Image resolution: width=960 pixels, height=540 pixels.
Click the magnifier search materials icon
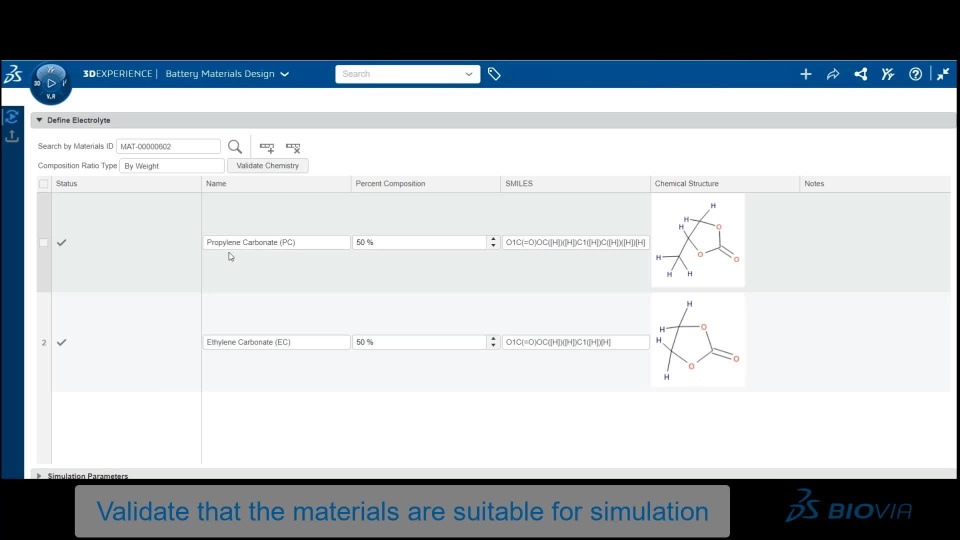point(235,147)
